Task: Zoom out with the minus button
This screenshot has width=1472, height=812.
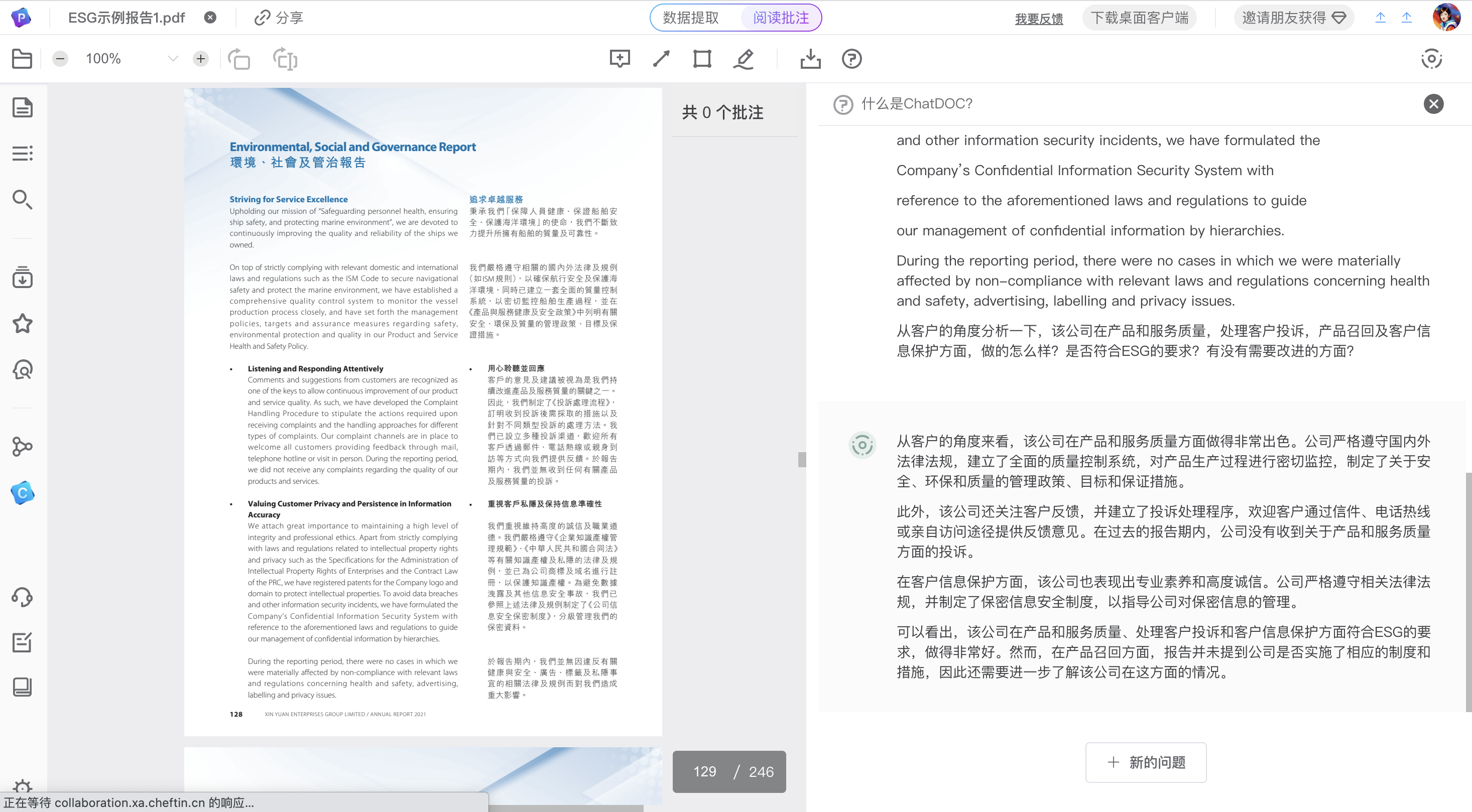Action: tap(60, 59)
